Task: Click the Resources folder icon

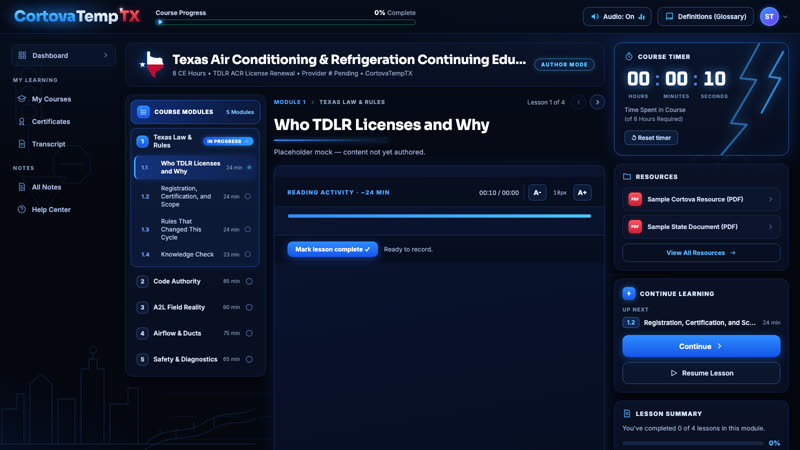Action: (x=627, y=177)
